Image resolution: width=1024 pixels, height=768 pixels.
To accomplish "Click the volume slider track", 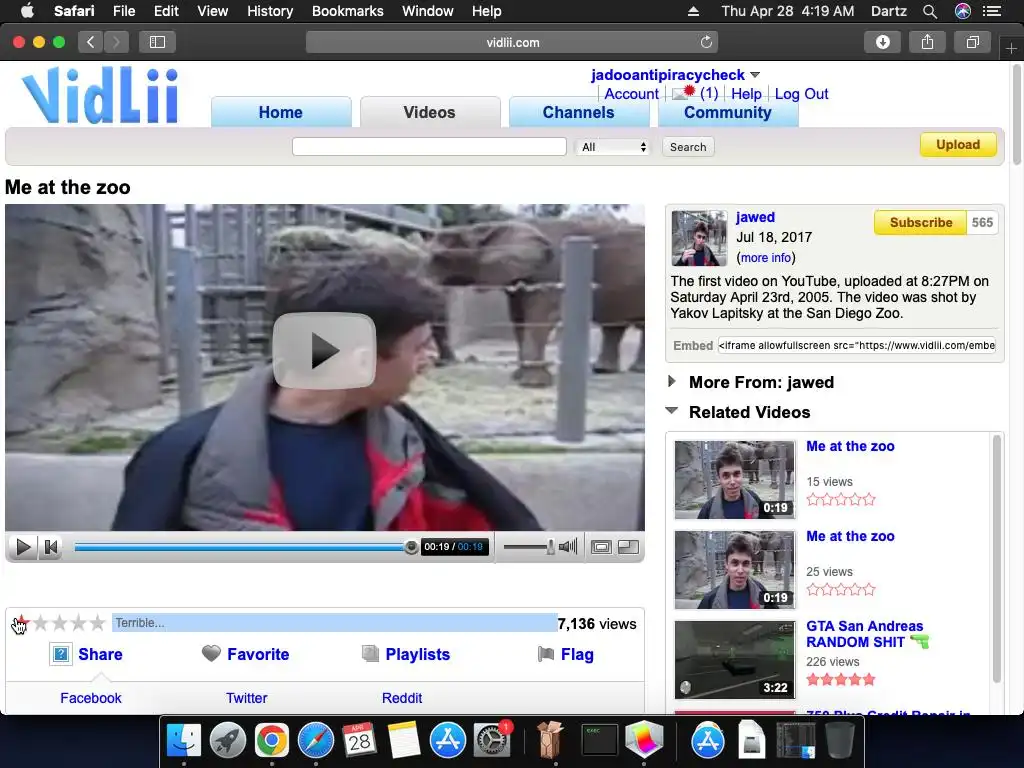I will [x=529, y=547].
